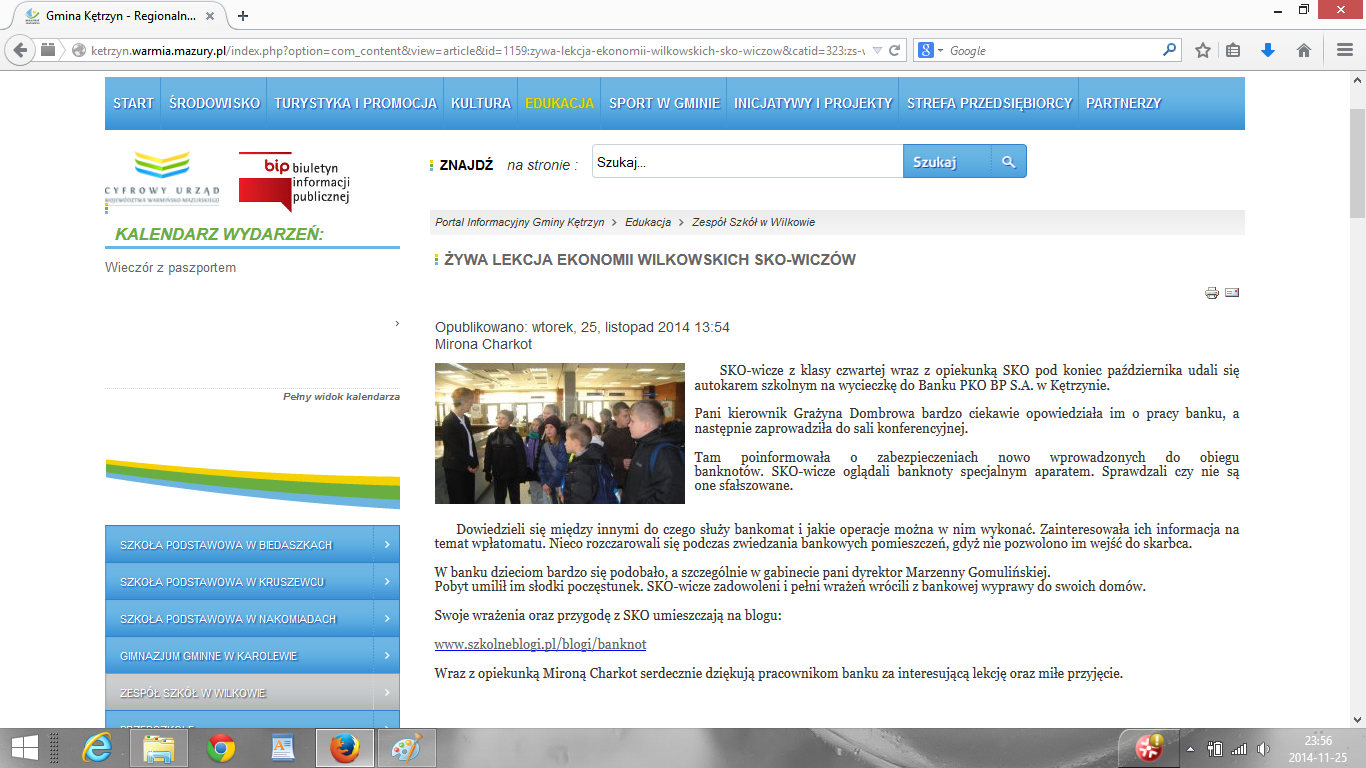Open the Cyfrowy Urząd logo

pos(162,180)
